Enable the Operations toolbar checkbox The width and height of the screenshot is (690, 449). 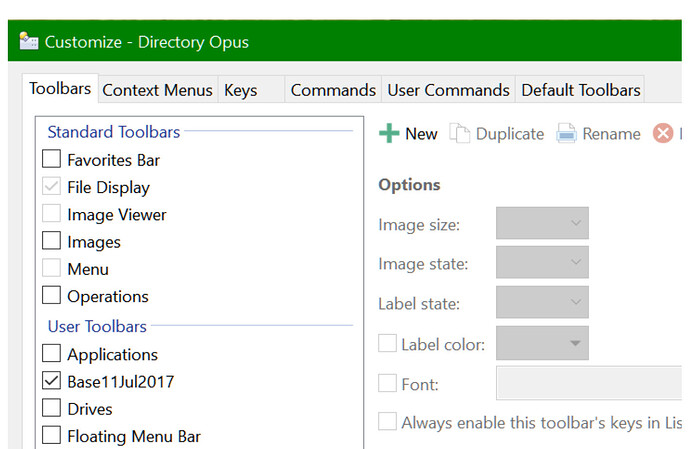[51, 295]
